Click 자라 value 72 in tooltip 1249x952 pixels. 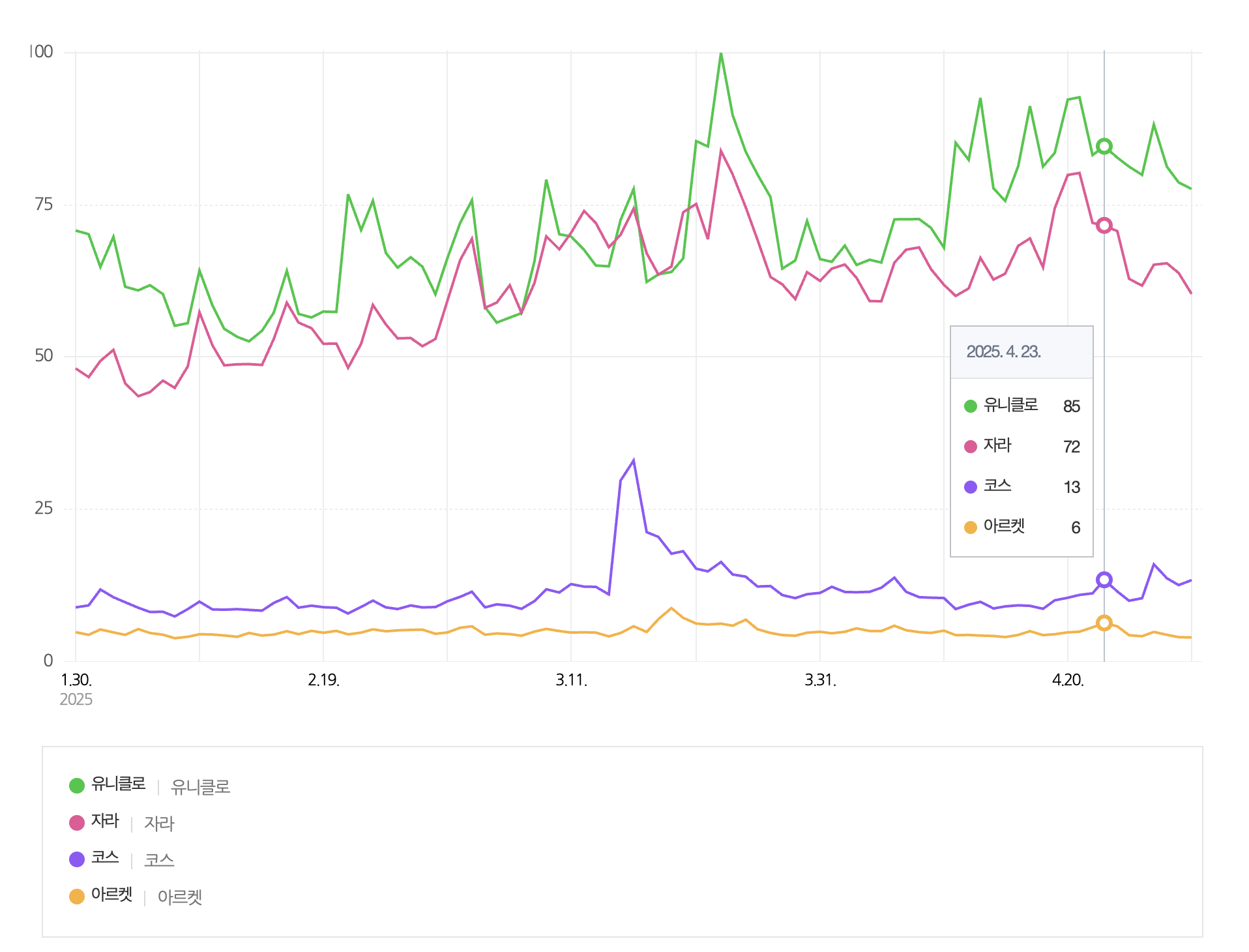click(1071, 447)
